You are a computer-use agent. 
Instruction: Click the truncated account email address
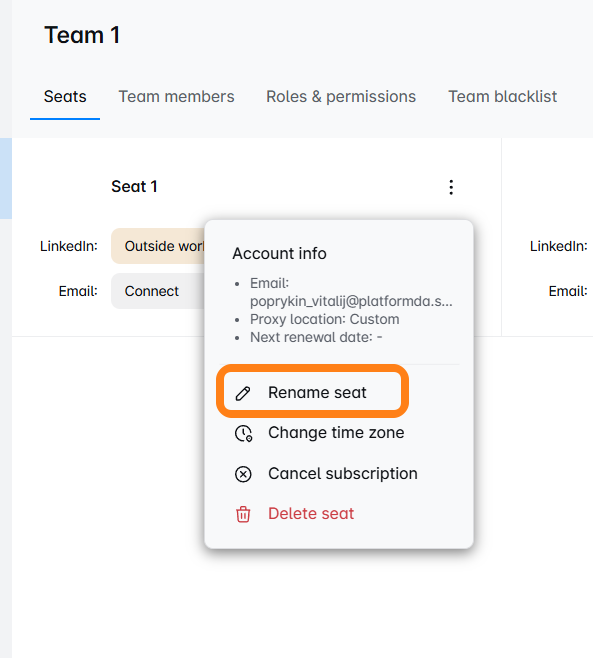[351, 301]
